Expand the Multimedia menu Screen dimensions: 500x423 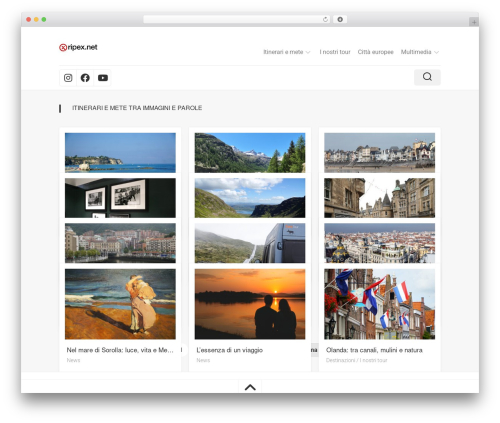point(420,52)
